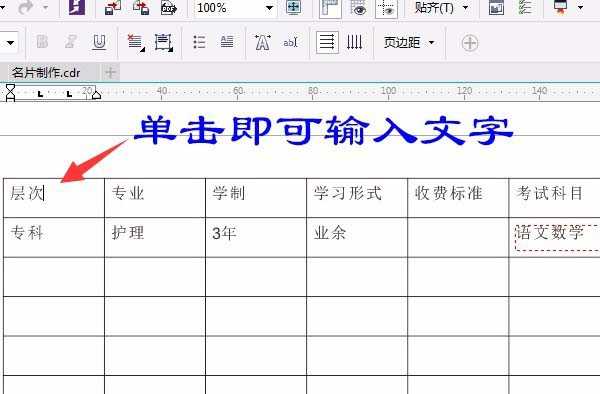Open the zoom level dropdown arrow
The image size is (600, 394).
tap(269, 8)
